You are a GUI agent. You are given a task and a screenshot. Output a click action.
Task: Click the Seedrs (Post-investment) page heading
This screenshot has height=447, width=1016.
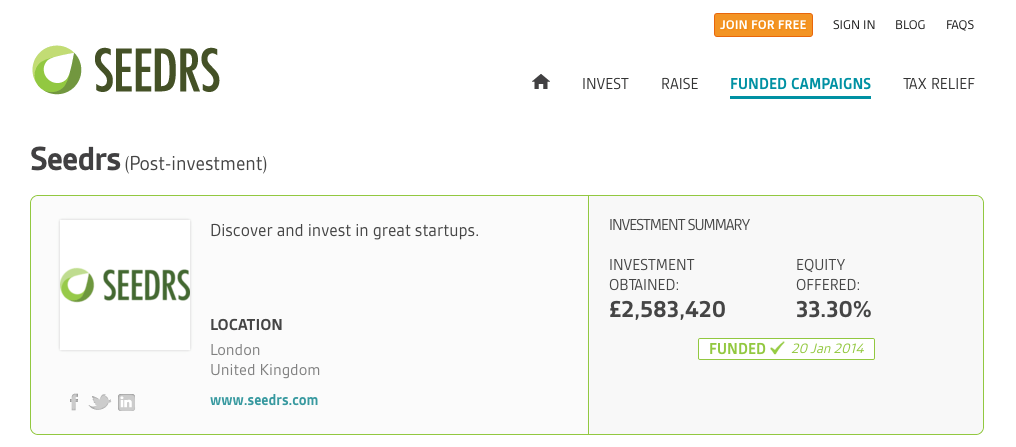[148, 160]
